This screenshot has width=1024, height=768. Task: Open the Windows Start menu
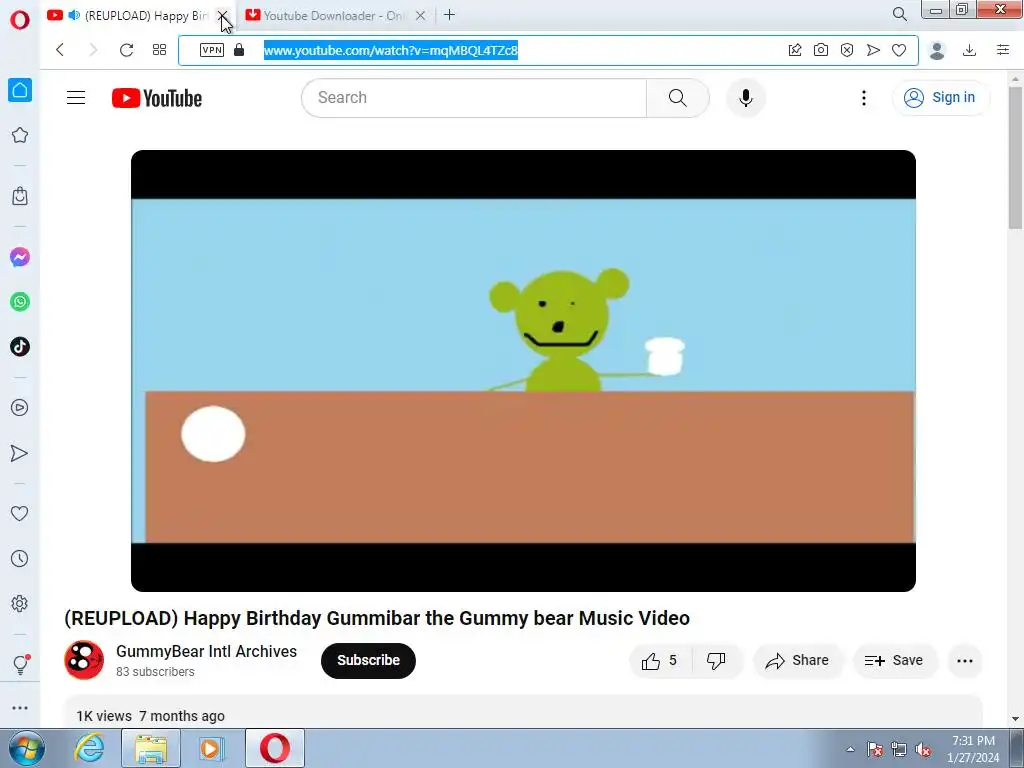coord(26,748)
